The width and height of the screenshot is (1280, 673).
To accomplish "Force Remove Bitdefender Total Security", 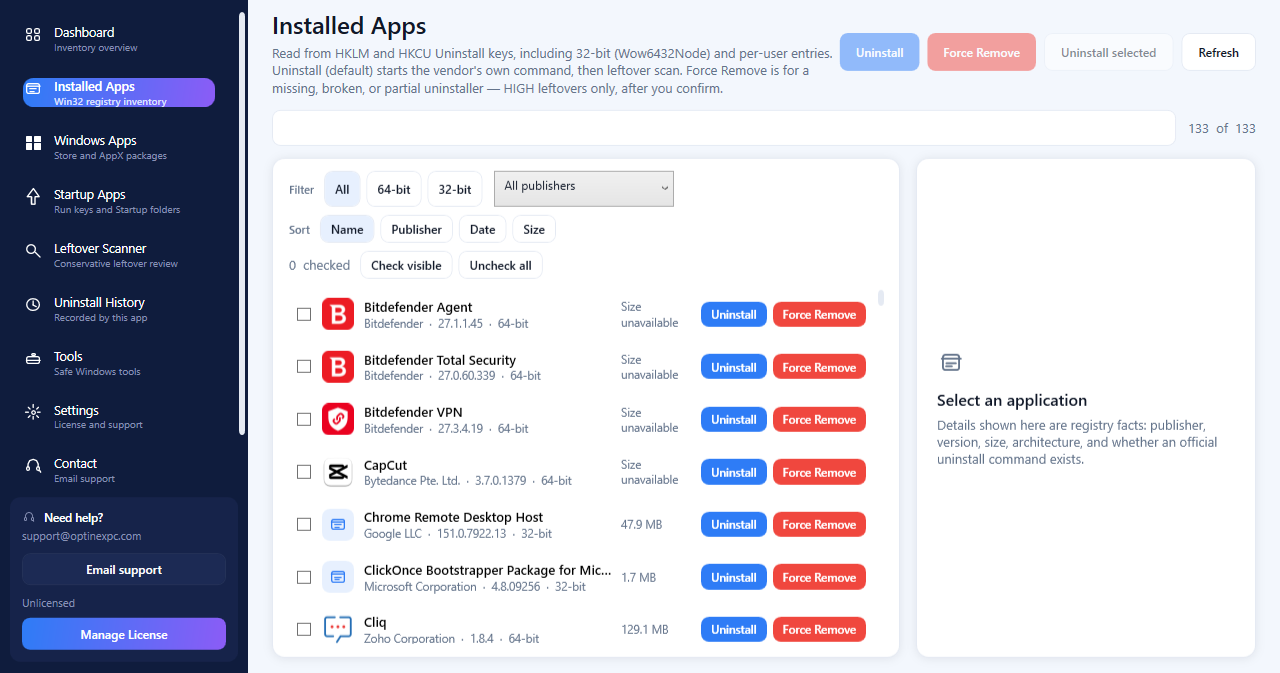I will pyautogui.click(x=819, y=367).
